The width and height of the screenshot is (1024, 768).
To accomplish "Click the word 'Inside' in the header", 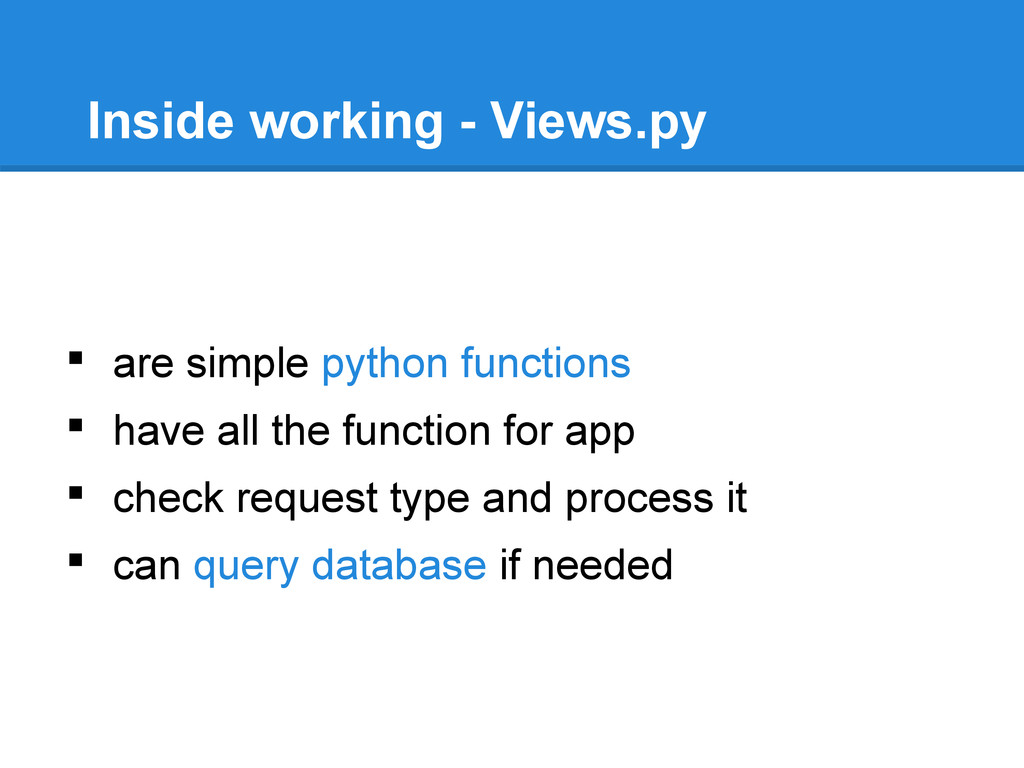I will point(161,121).
